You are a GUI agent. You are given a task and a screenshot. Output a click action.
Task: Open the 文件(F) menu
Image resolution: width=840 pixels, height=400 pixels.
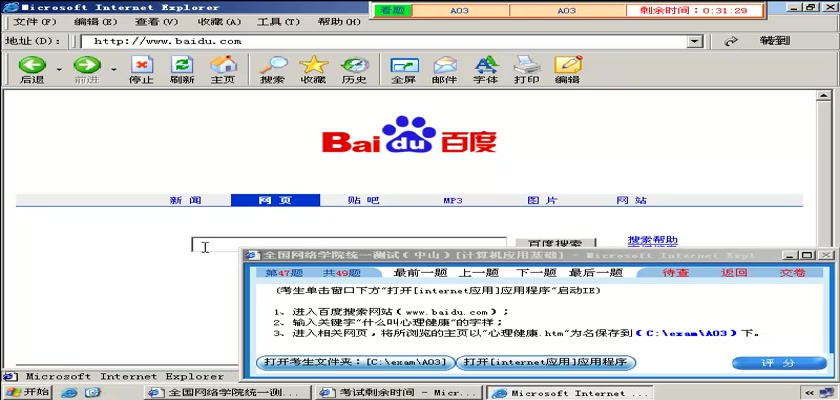[35, 22]
